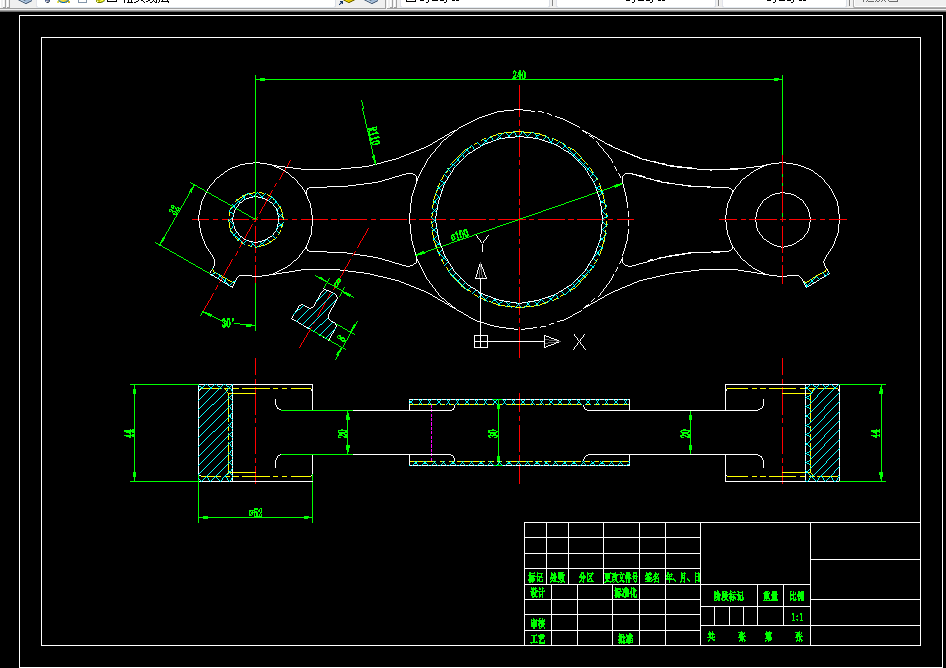The width and height of the screenshot is (946, 668).
Task: Pick the ø52 diameter dimension text
Action: (x=255, y=513)
